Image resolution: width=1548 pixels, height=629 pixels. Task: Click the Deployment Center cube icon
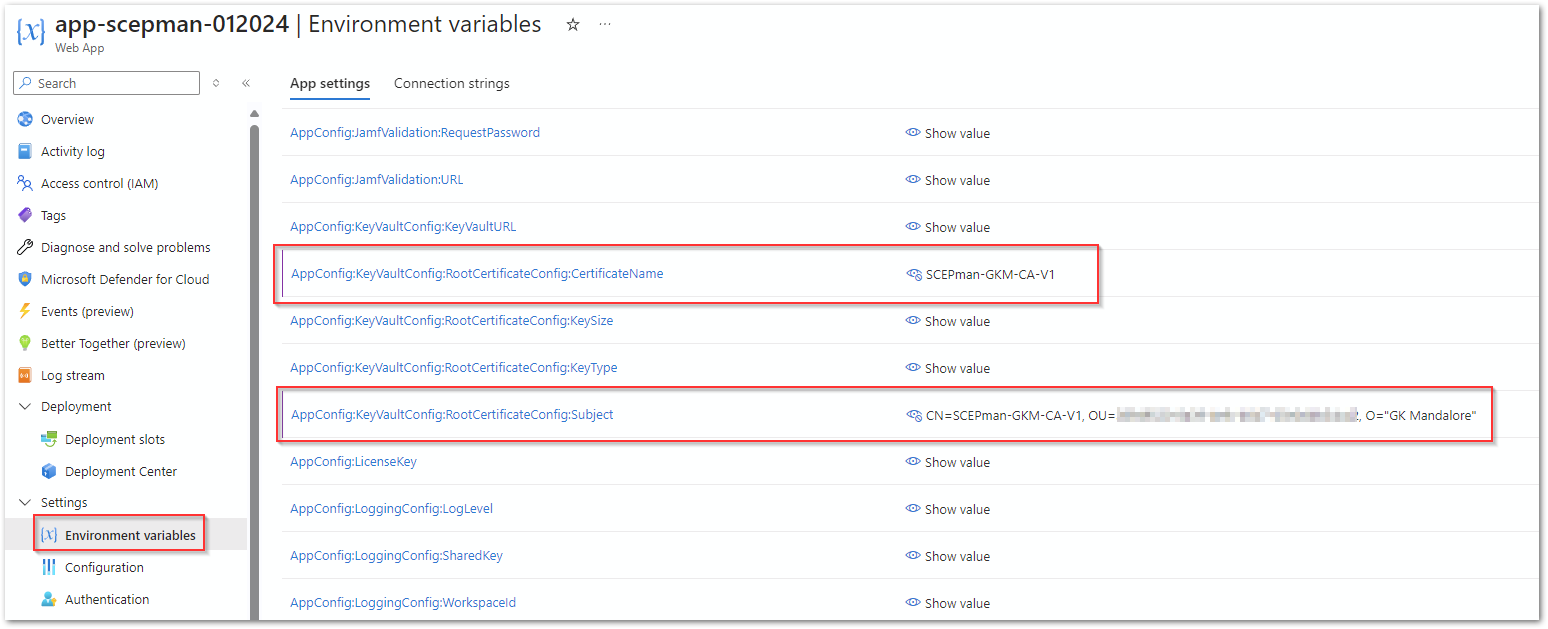[49, 471]
